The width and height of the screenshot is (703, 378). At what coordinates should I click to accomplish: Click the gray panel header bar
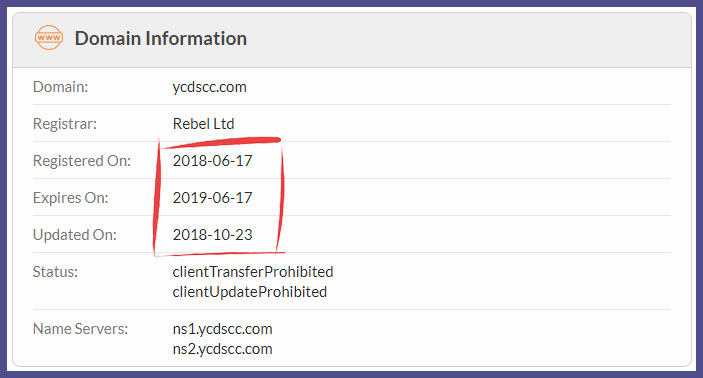tap(352, 40)
